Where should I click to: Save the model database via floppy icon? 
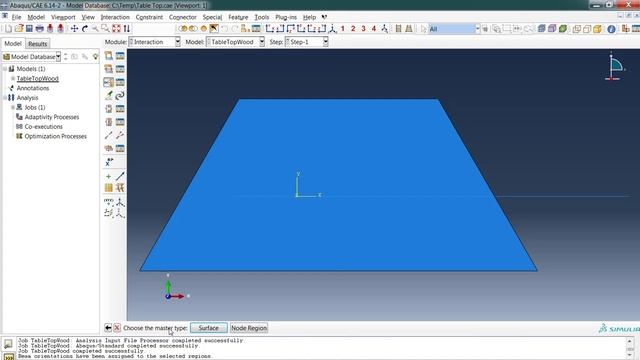[x=29, y=29]
